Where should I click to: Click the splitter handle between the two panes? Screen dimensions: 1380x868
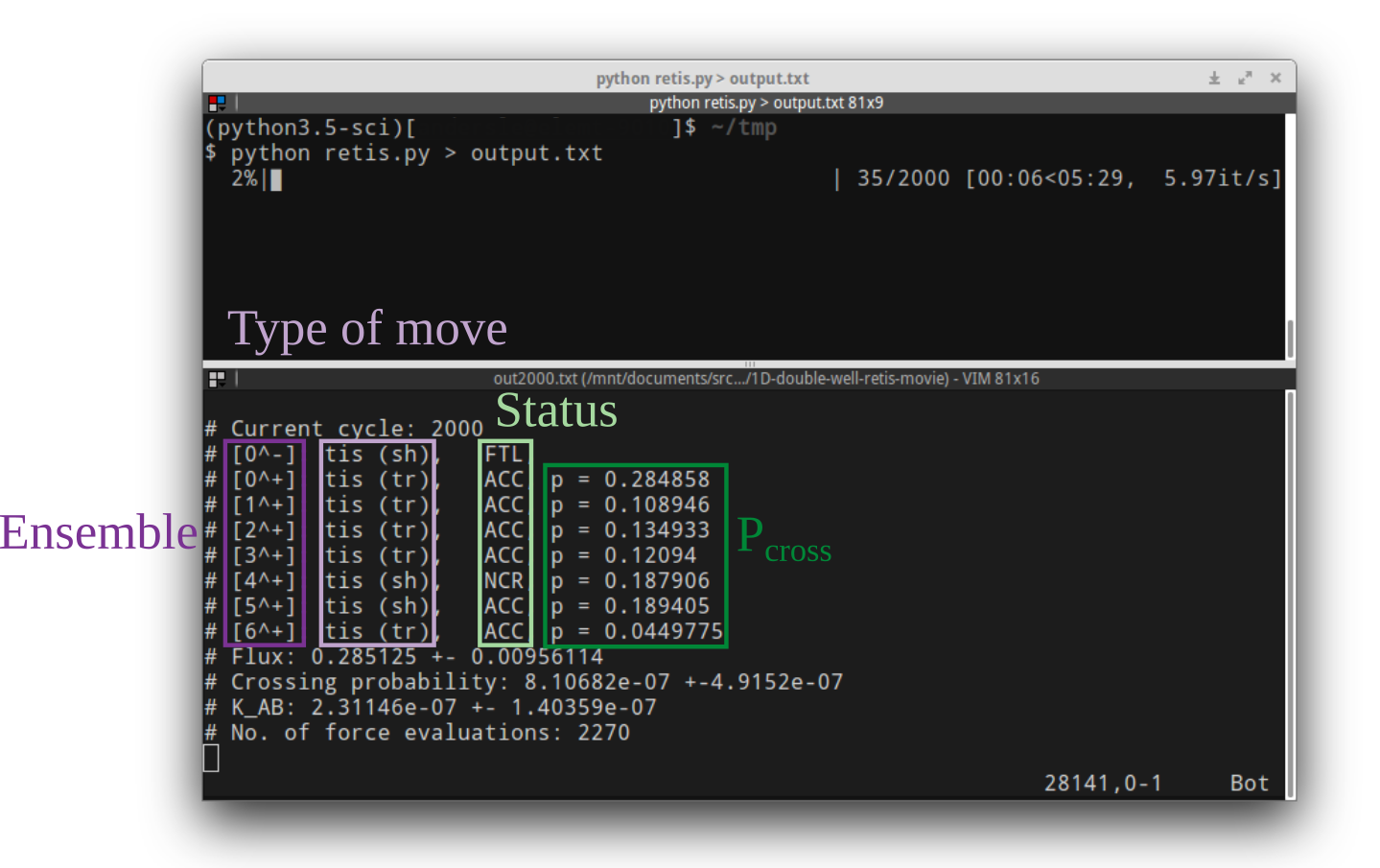[x=749, y=364]
